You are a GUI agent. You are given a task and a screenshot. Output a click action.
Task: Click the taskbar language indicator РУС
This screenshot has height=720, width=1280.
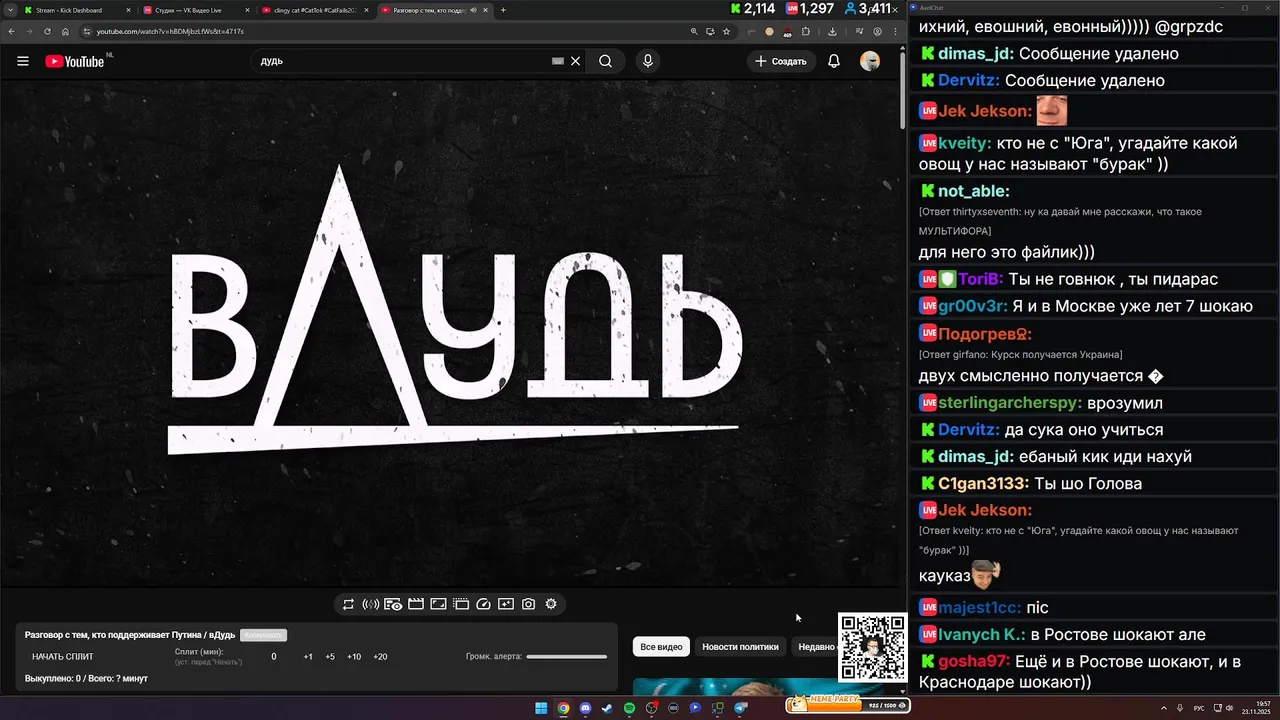1199,708
